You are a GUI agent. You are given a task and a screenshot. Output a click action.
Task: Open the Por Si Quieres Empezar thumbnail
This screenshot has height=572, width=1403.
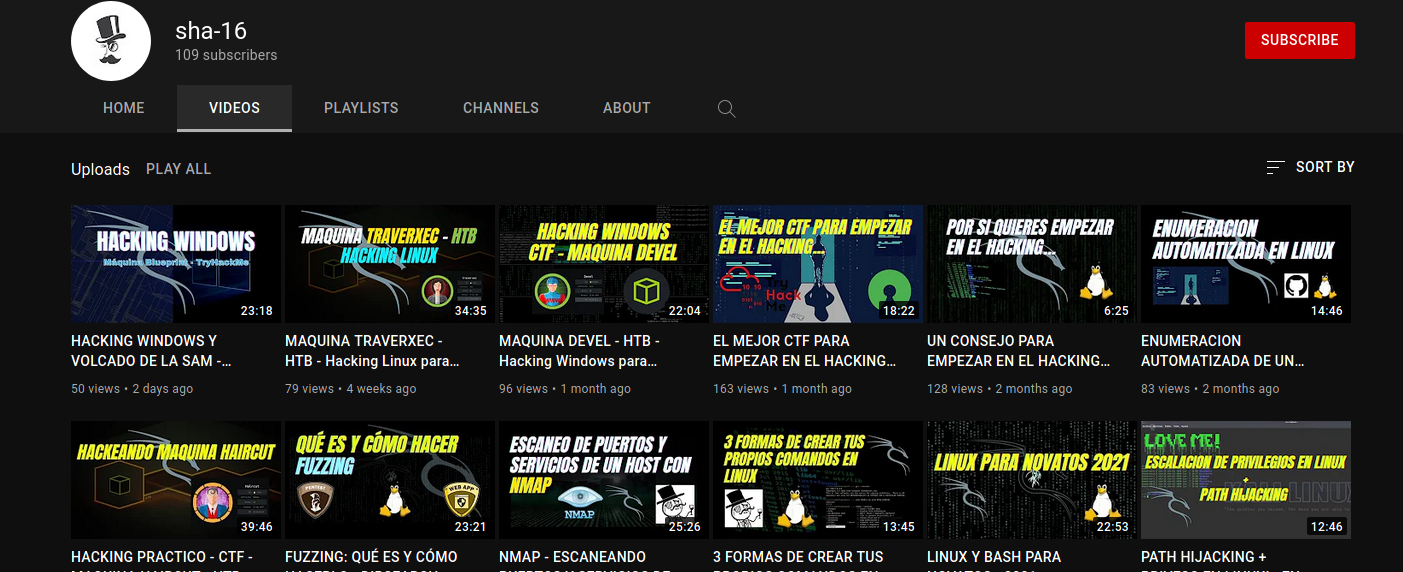point(1032,264)
